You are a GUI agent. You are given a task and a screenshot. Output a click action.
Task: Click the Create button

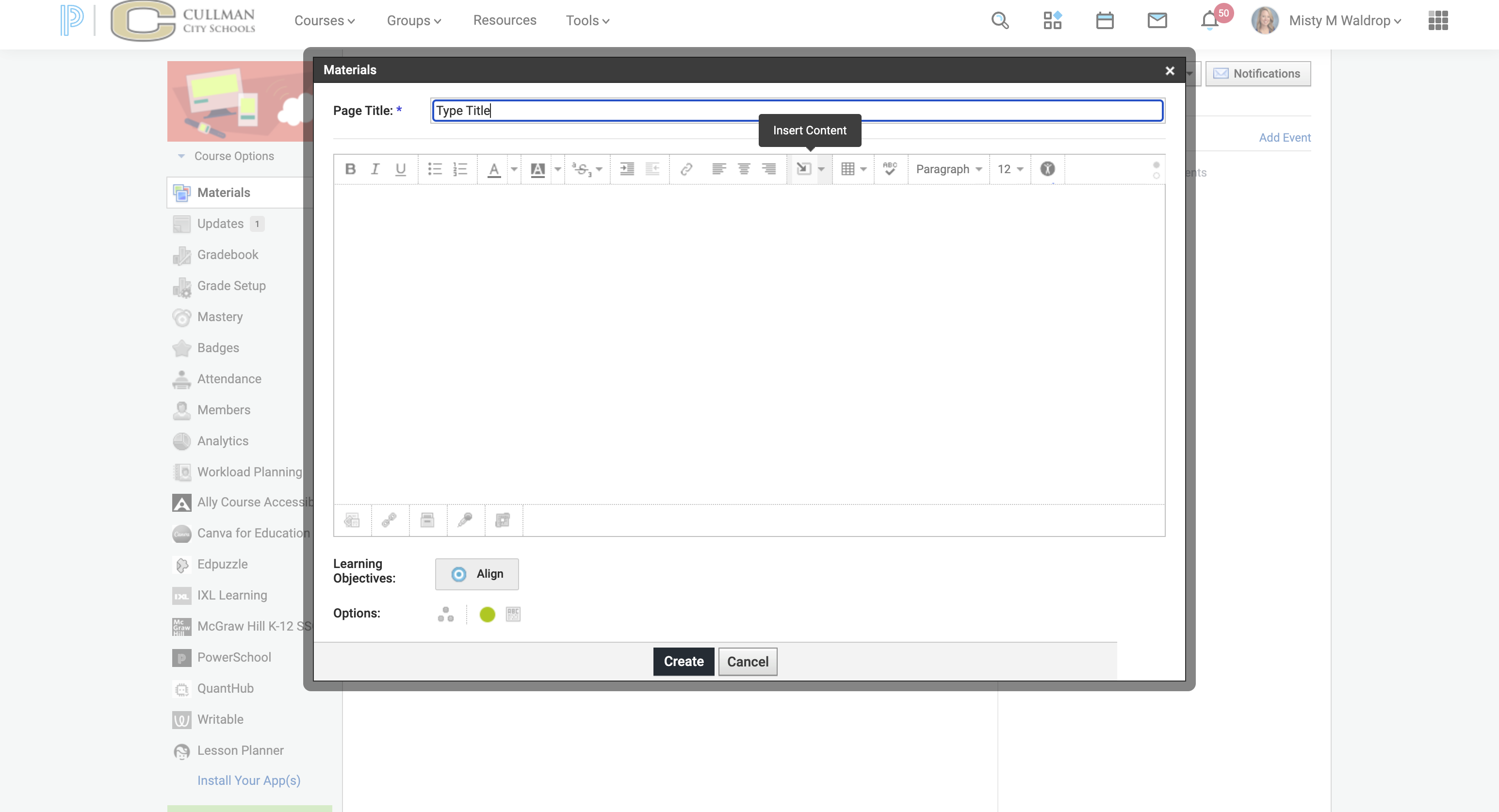(x=684, y=661)
